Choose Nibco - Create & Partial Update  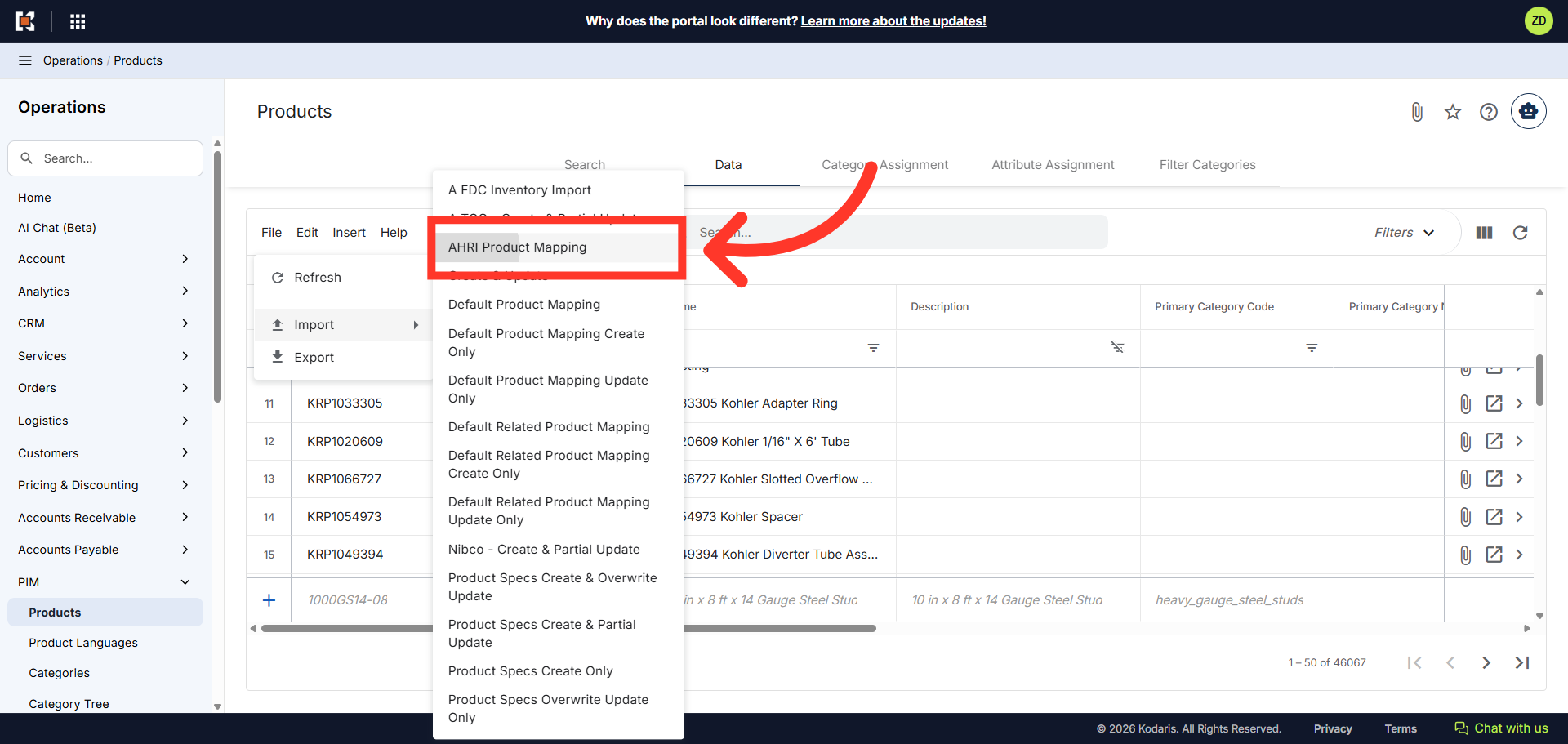(558, 550)
